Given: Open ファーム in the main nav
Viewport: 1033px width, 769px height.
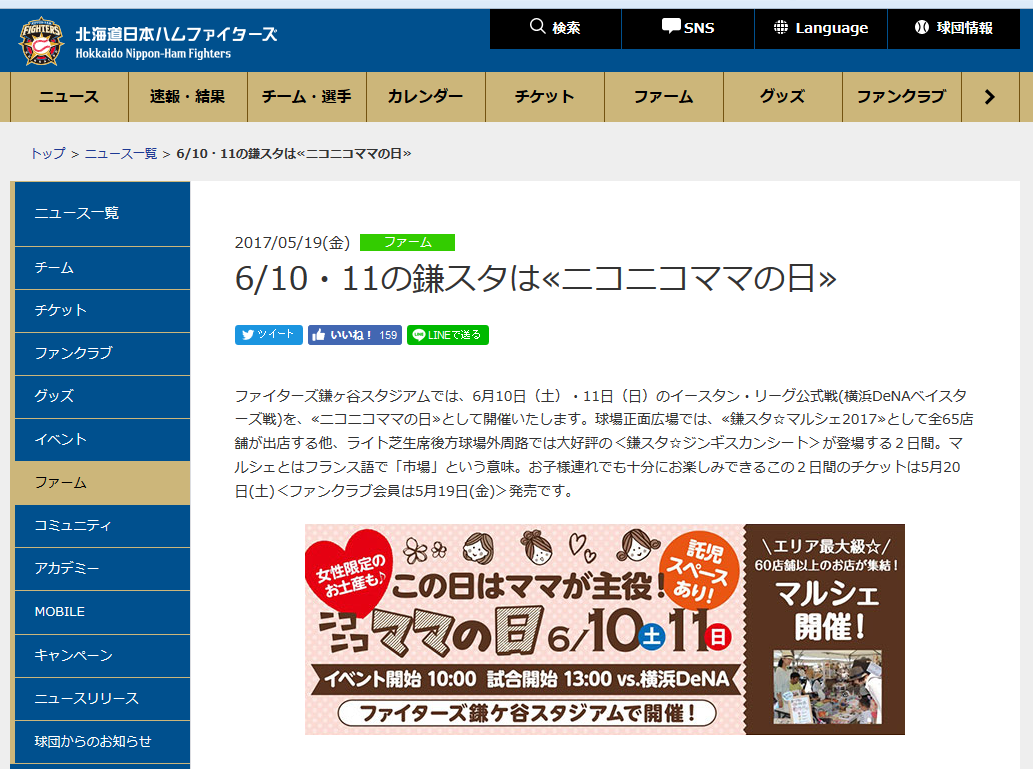Looking at the screenshot, I should pos(663,97).
